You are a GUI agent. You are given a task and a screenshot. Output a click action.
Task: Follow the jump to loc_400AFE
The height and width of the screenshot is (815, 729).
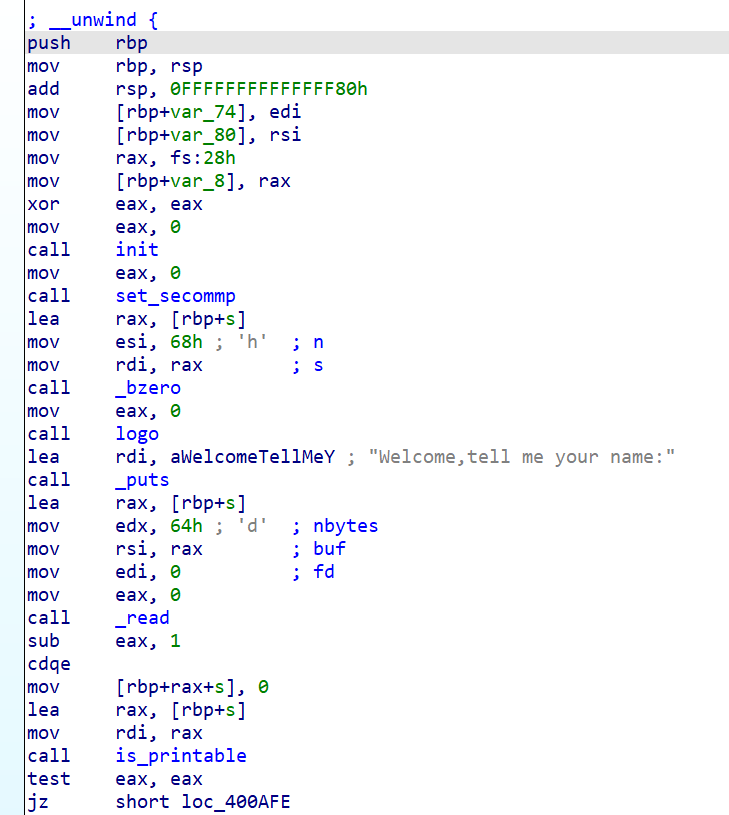coord(236,802)
